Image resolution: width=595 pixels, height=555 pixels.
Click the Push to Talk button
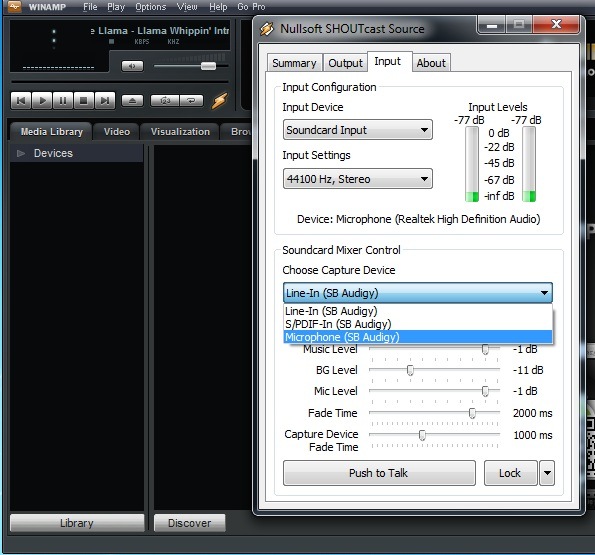pos(379,473)
